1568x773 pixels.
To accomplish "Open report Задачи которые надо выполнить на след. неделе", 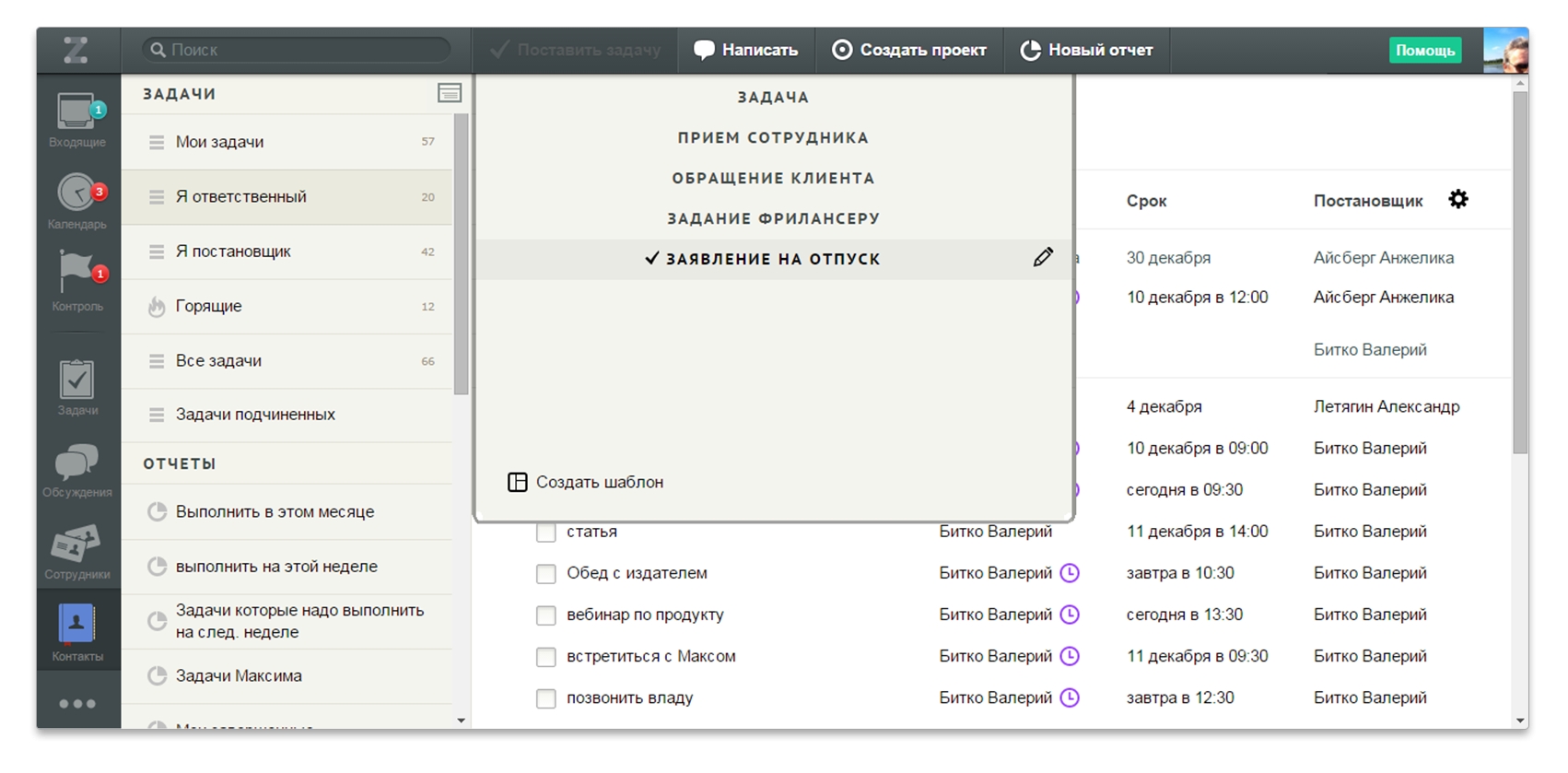I will pos(287,622).
